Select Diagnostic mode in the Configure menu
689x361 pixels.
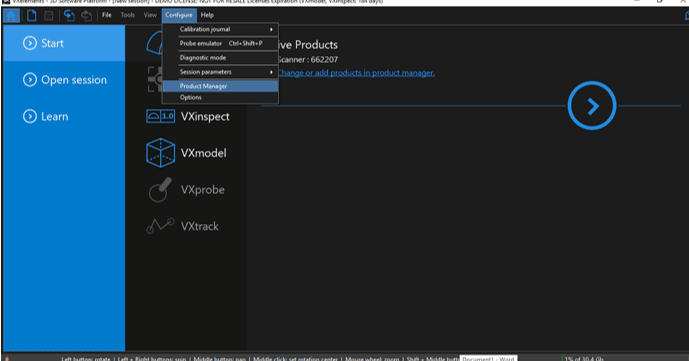221,58
